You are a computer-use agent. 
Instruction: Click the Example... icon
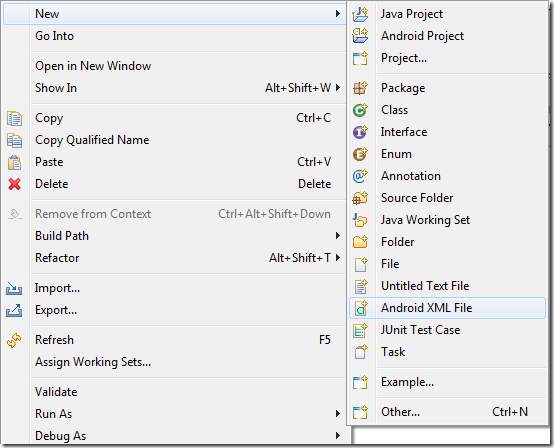tap(360, 382)
